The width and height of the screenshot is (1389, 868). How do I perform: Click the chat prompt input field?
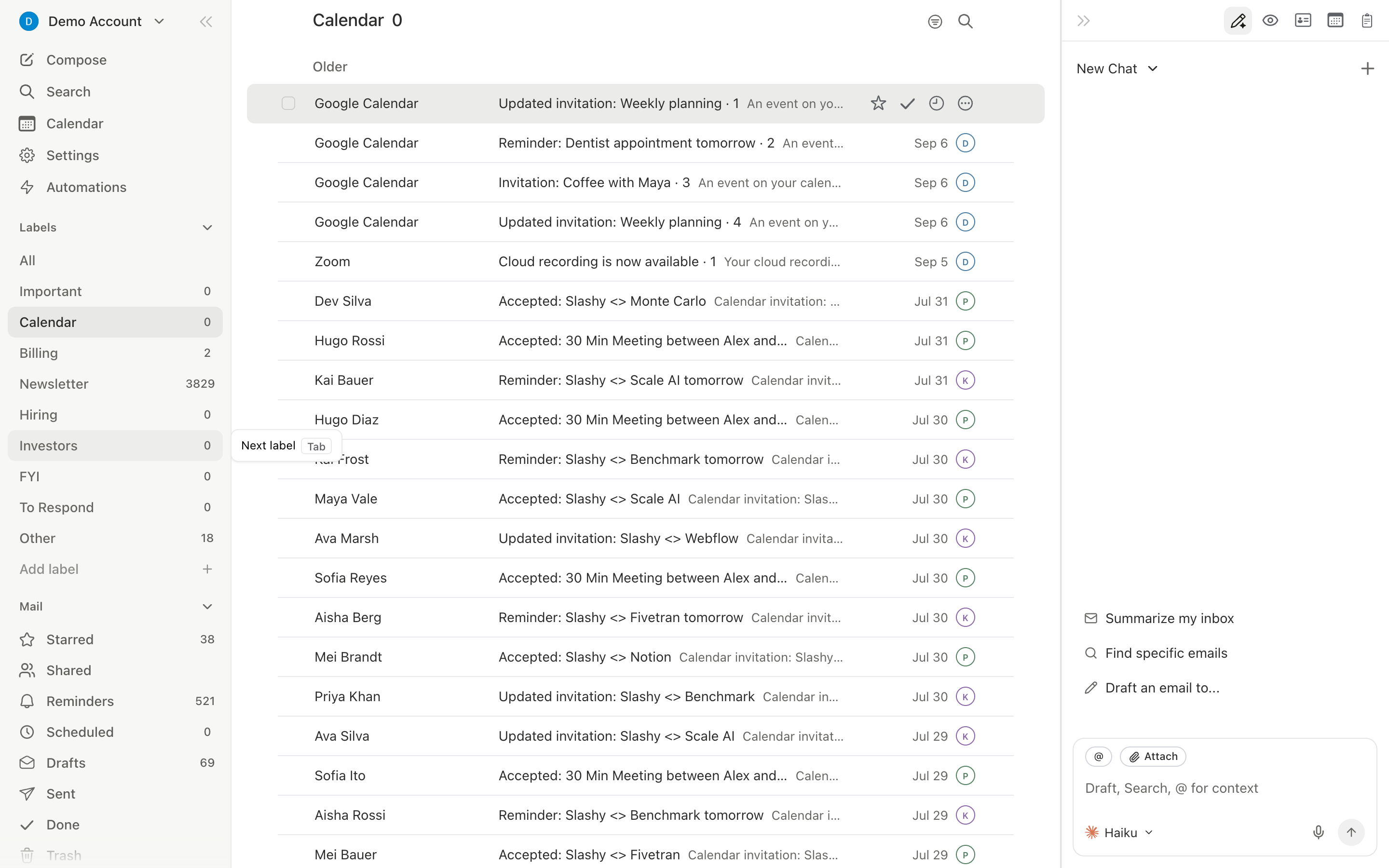1225,788
